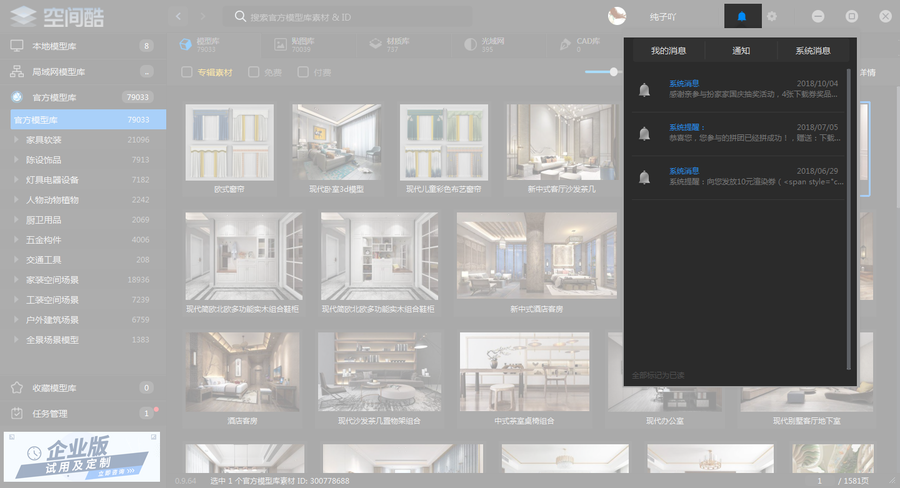Image resolution: width=900 pixels, height=488 pixels.
Task: Go forward with the right arrow button
Action: point(203,16)
